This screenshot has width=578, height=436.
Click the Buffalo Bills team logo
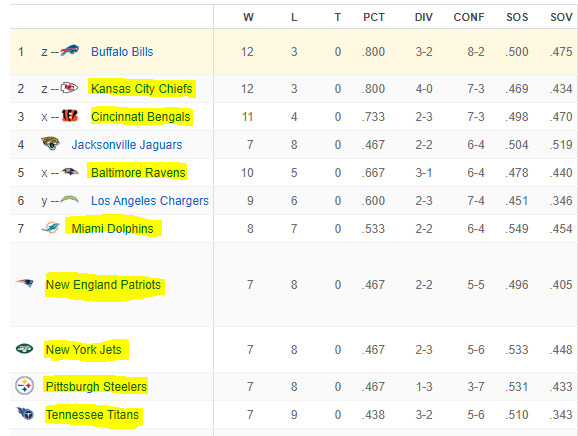click(x=70, y=50)
